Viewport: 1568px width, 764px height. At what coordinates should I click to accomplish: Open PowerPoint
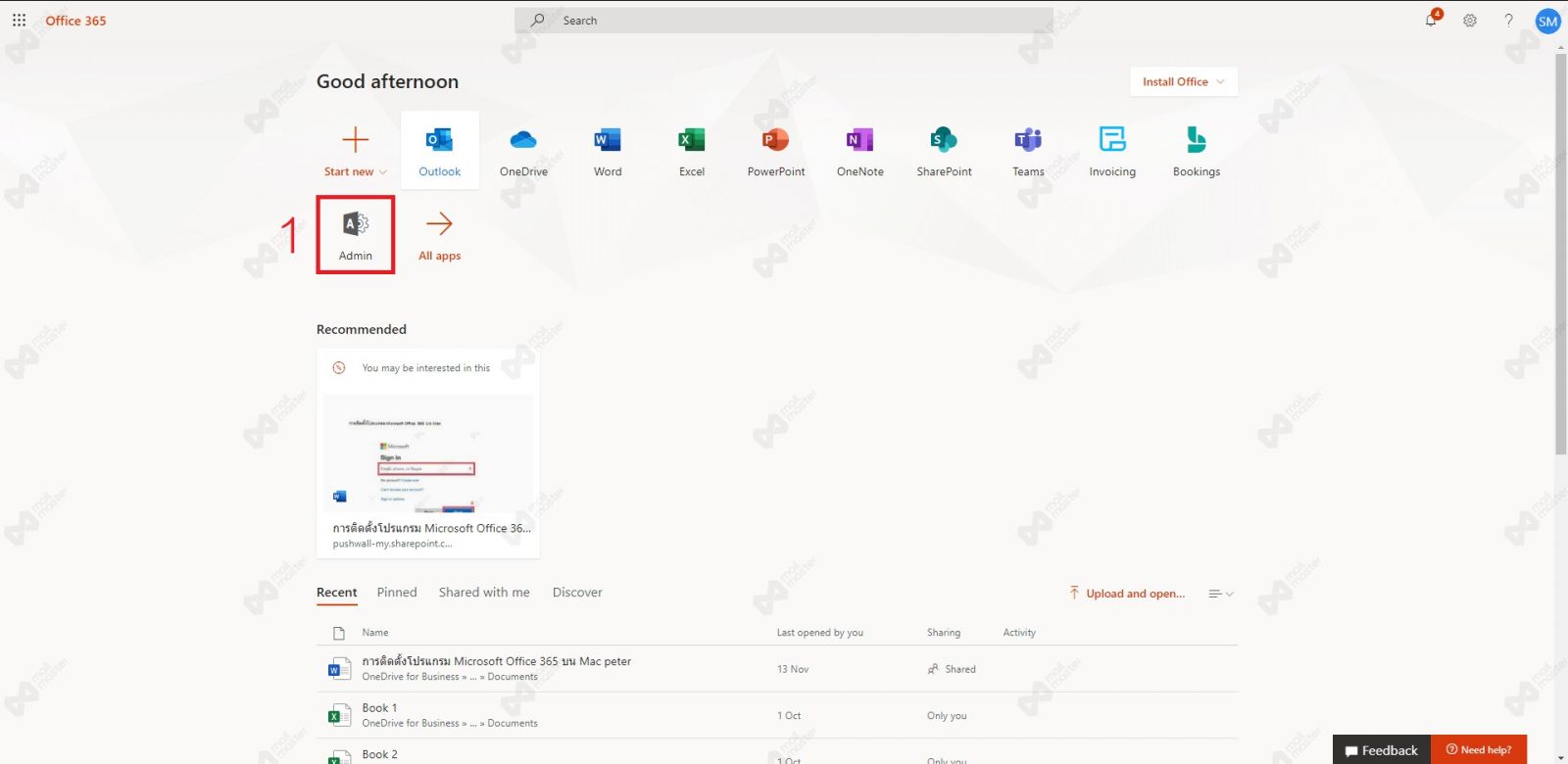(776, 150)
